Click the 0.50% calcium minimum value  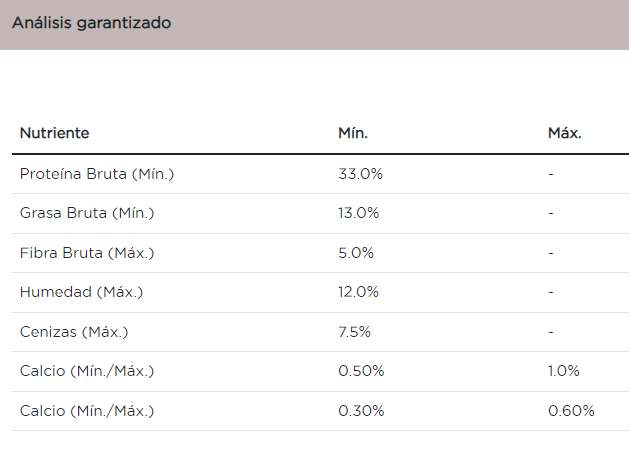361,371
